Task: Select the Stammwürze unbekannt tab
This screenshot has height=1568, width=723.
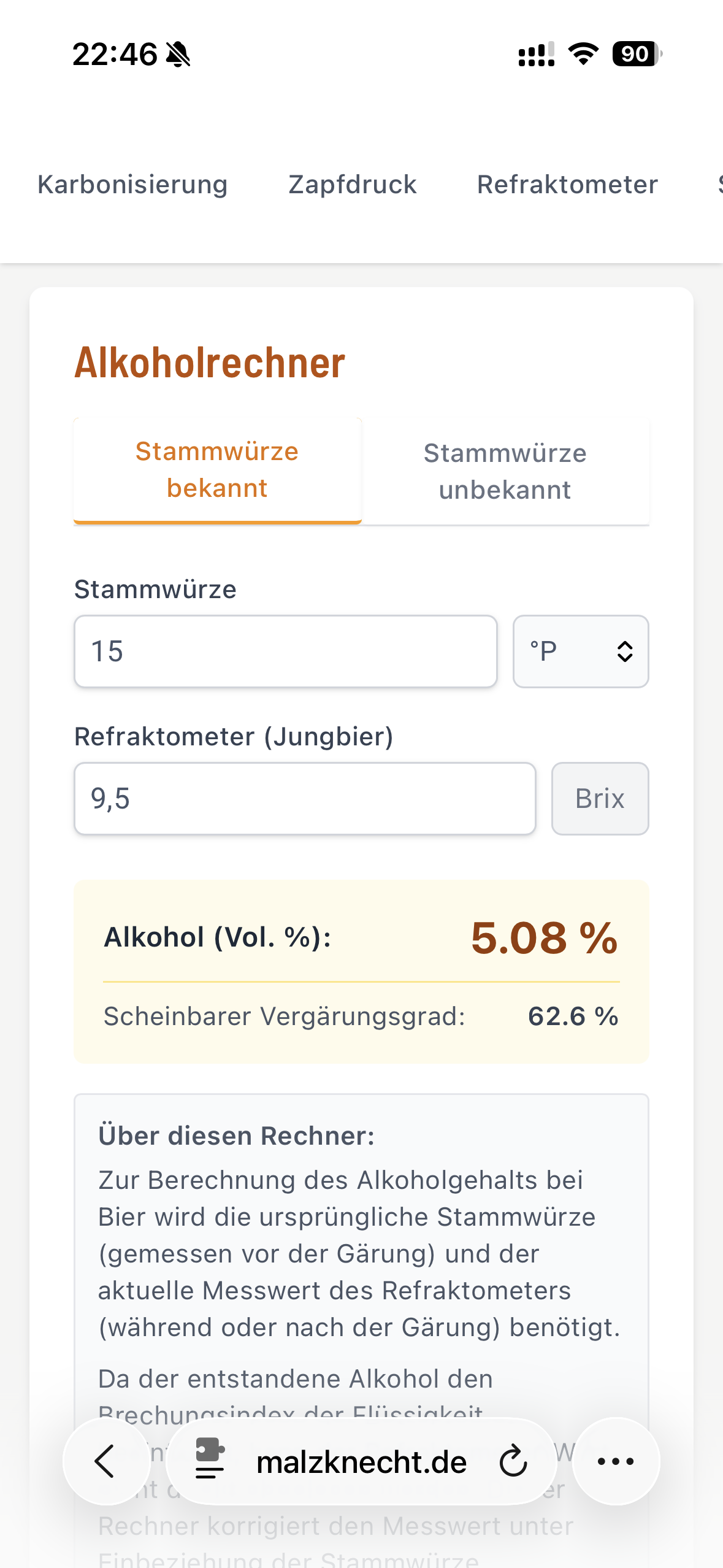Action: pyautogui.click(x=505, y=471)
